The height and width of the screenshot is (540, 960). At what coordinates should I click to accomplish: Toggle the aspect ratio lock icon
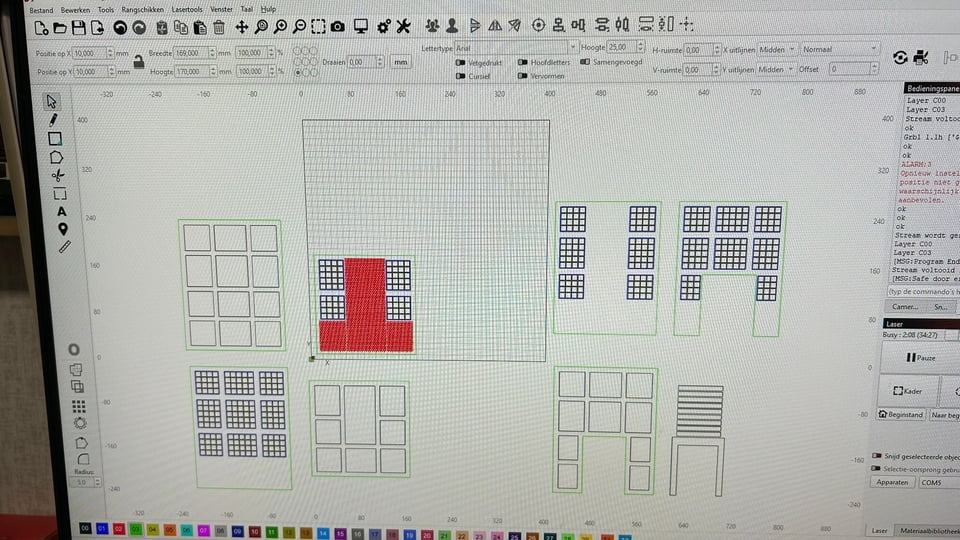(137, 62)
